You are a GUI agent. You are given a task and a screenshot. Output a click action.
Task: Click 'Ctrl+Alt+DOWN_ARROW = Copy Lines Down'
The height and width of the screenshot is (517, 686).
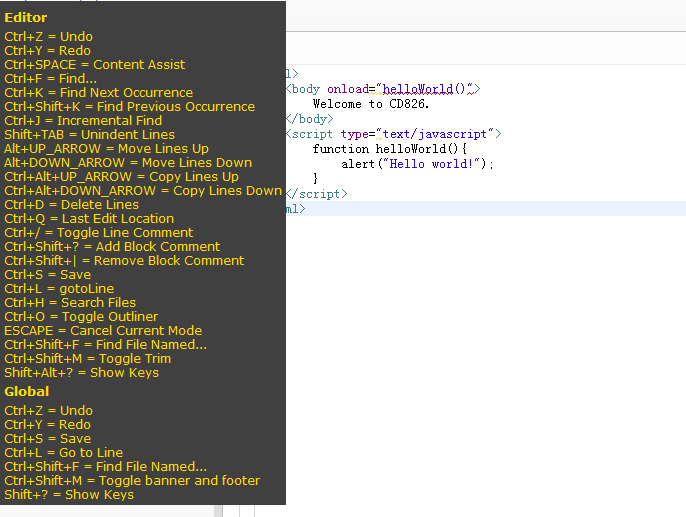tap(143, 191)
